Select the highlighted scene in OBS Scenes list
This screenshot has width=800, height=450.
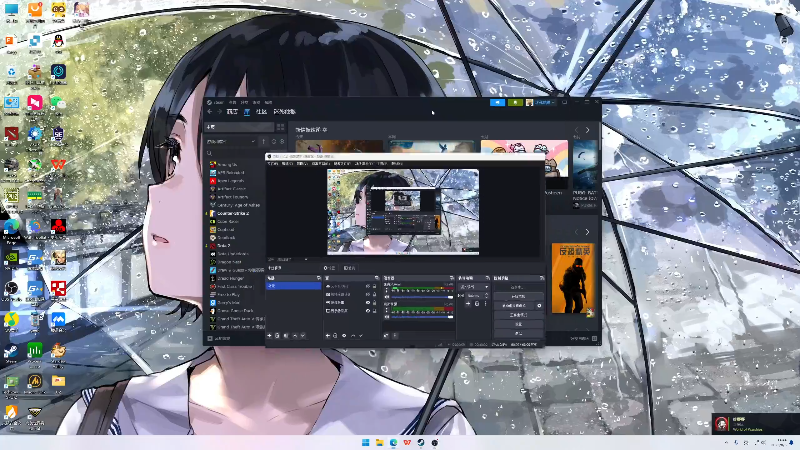tap(294, 286)
